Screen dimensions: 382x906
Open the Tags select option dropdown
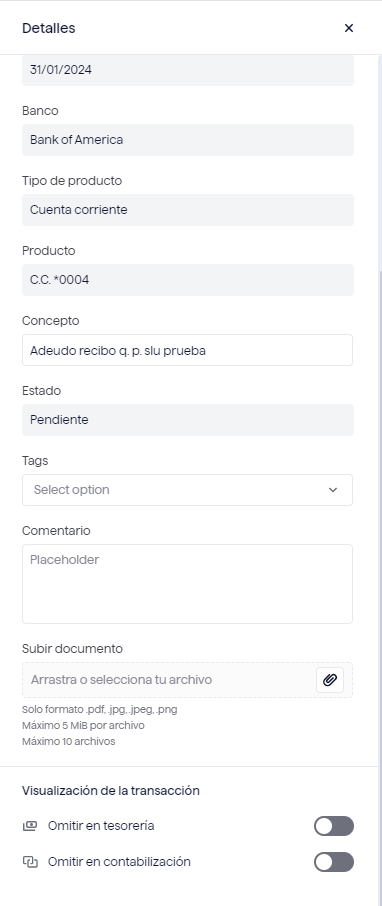pos(187,490)
